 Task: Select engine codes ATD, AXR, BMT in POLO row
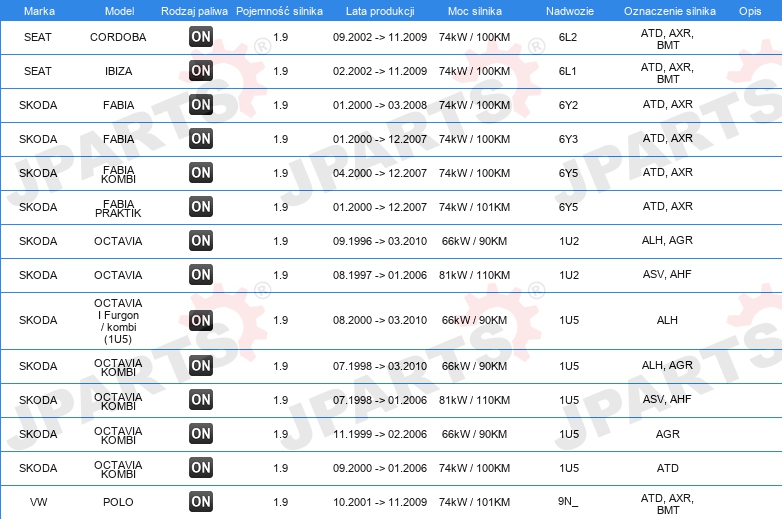[x=668, y=504]
